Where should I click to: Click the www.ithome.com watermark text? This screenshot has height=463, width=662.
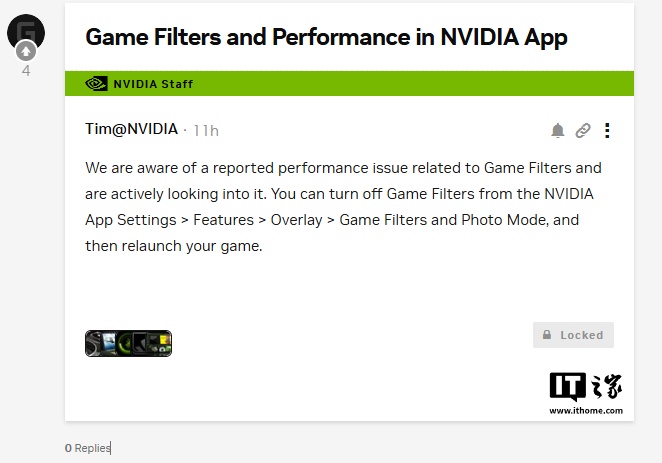(x=585, y=410)
